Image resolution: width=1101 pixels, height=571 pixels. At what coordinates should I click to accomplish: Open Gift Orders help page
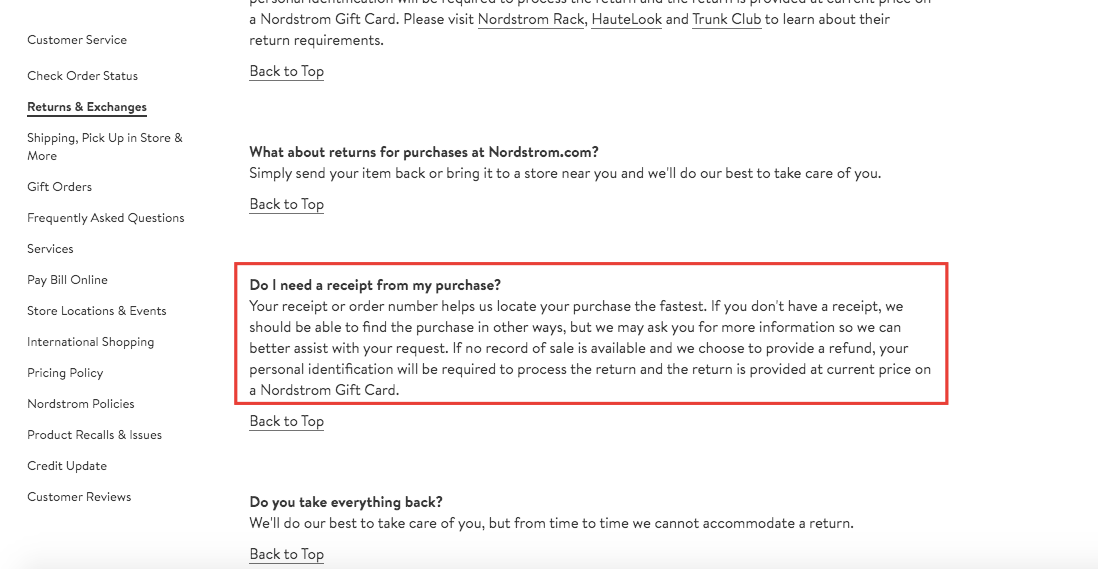point(59,187)
